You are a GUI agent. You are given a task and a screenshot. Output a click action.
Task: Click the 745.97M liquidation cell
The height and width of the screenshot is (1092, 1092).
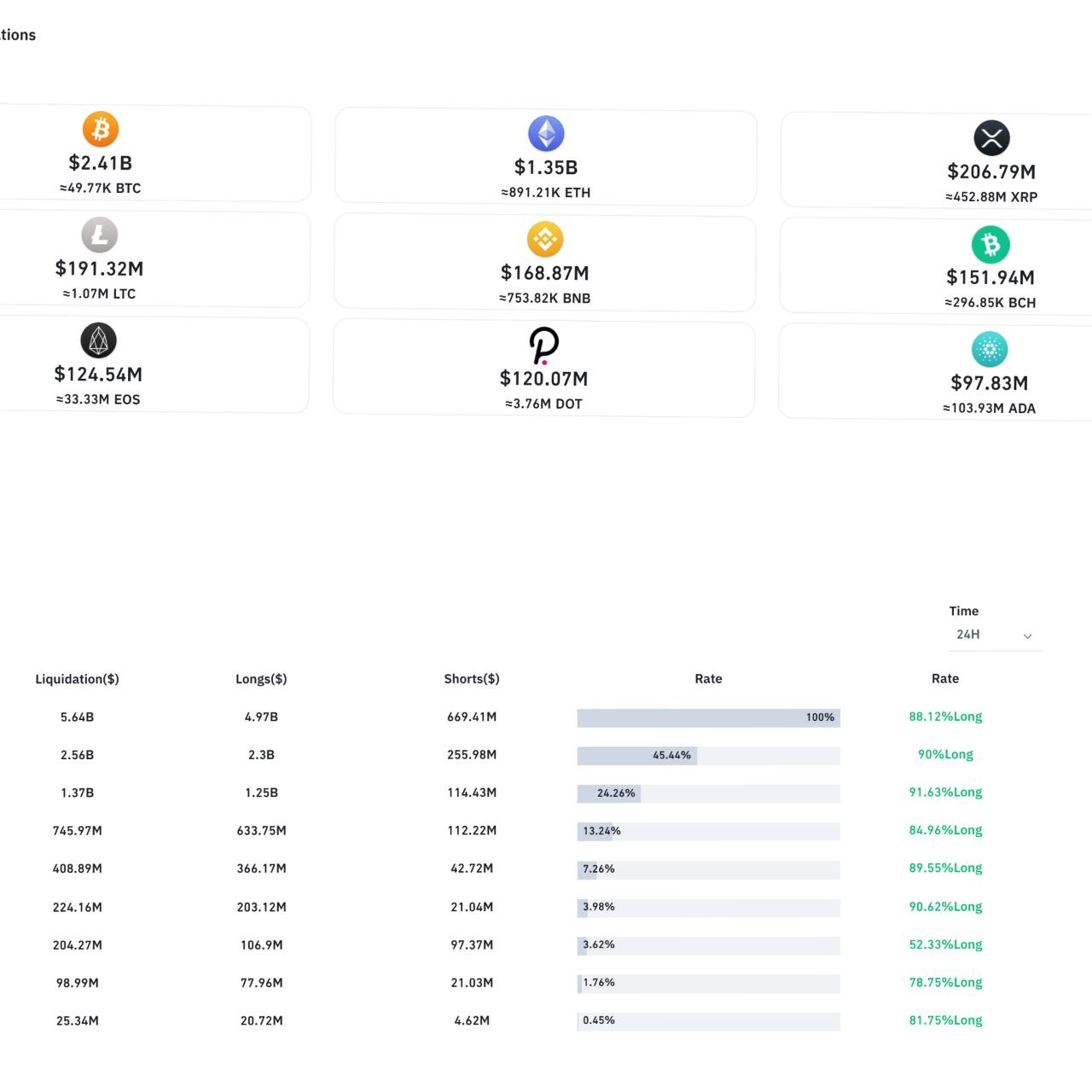coord(78,831)
